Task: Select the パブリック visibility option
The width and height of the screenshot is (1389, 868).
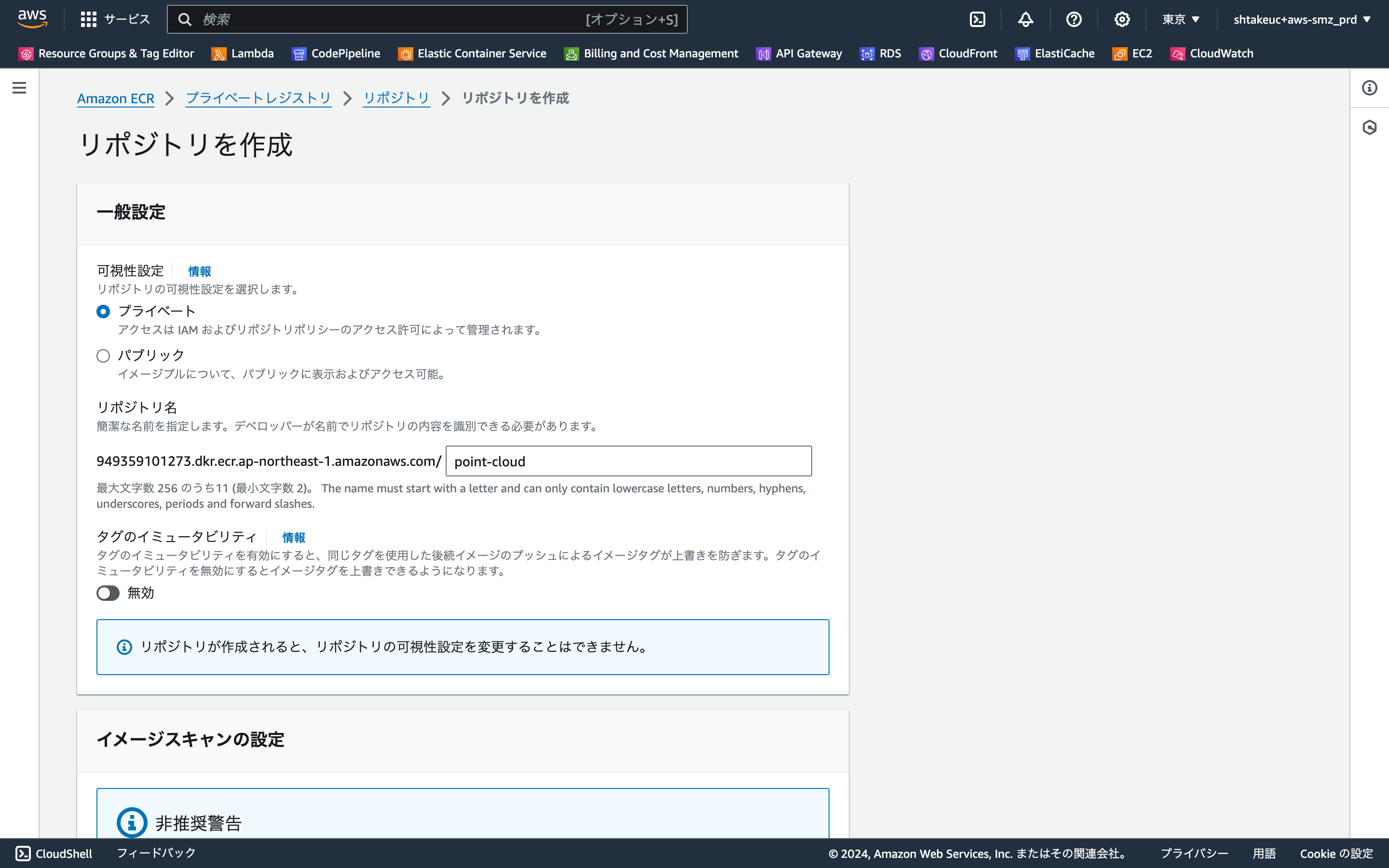Action: coord(103,356)
